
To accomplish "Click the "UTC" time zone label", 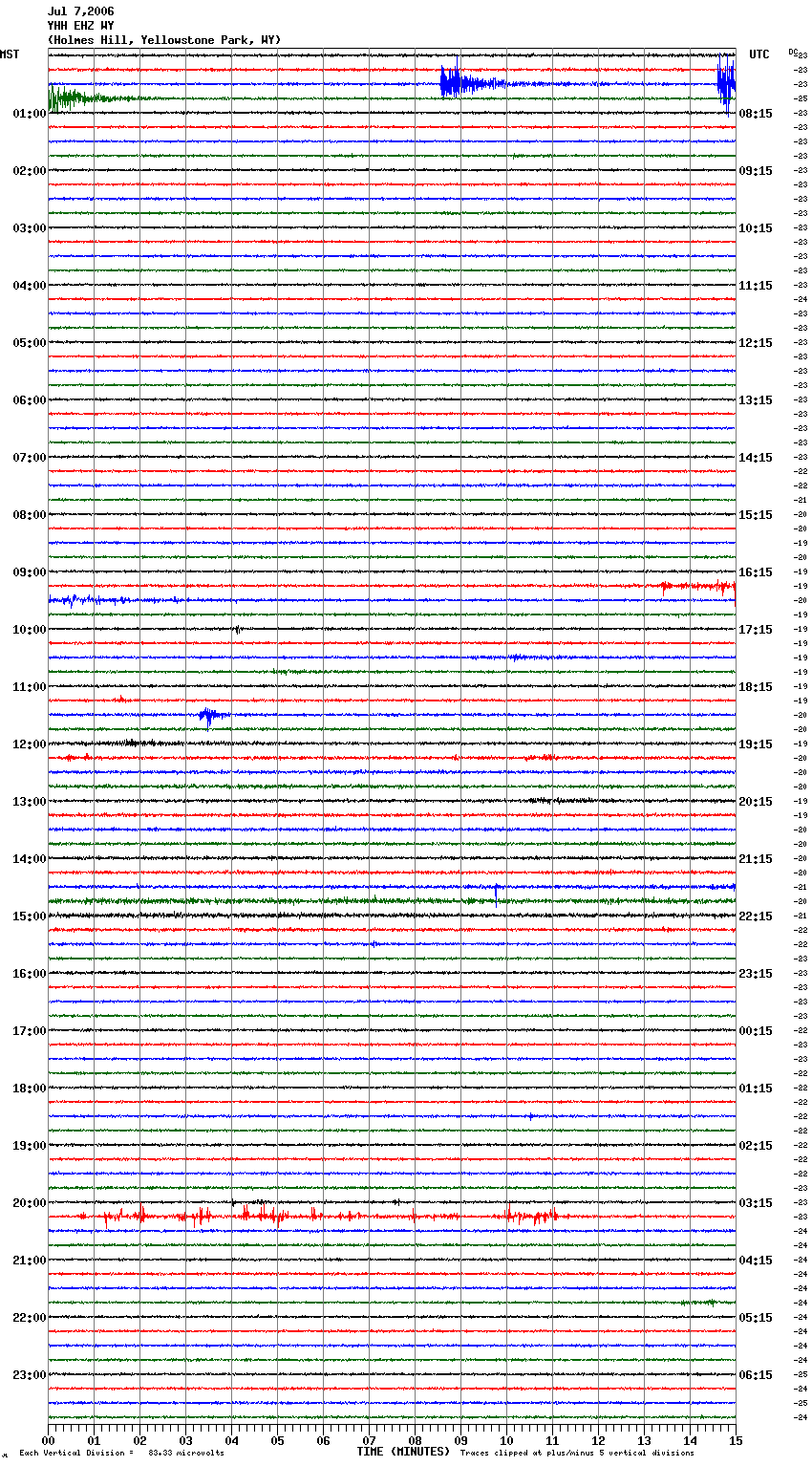I will click(759, 54).
